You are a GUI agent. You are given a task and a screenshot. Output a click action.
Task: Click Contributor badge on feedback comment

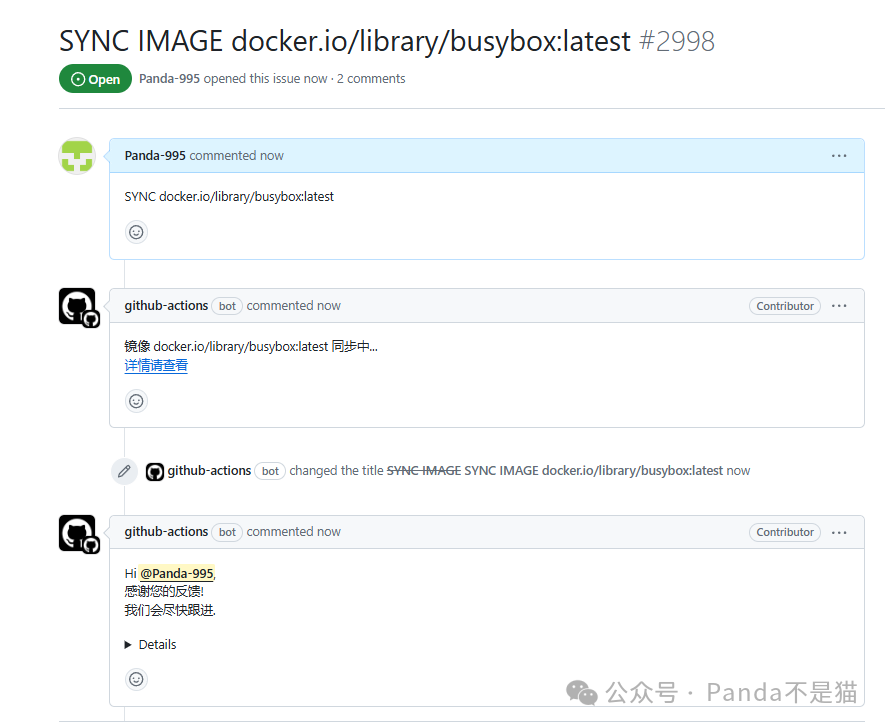click(x=785, y=532)
